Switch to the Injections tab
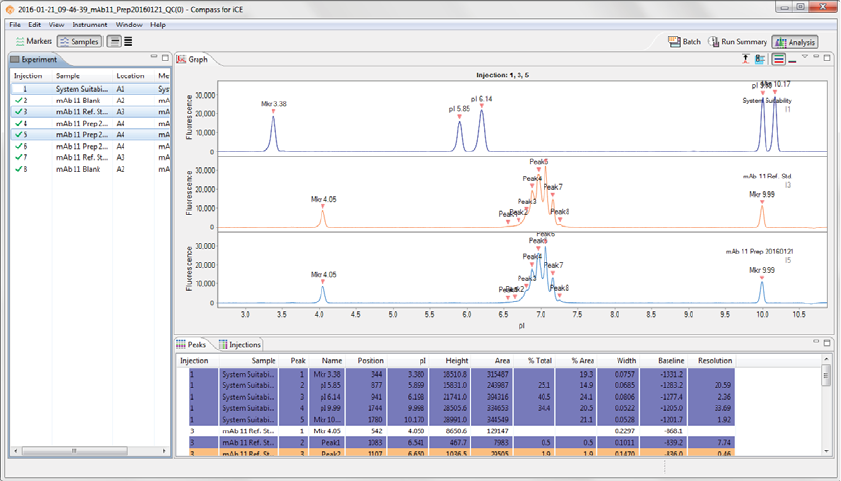841x481 pixels. click(239, 345)
